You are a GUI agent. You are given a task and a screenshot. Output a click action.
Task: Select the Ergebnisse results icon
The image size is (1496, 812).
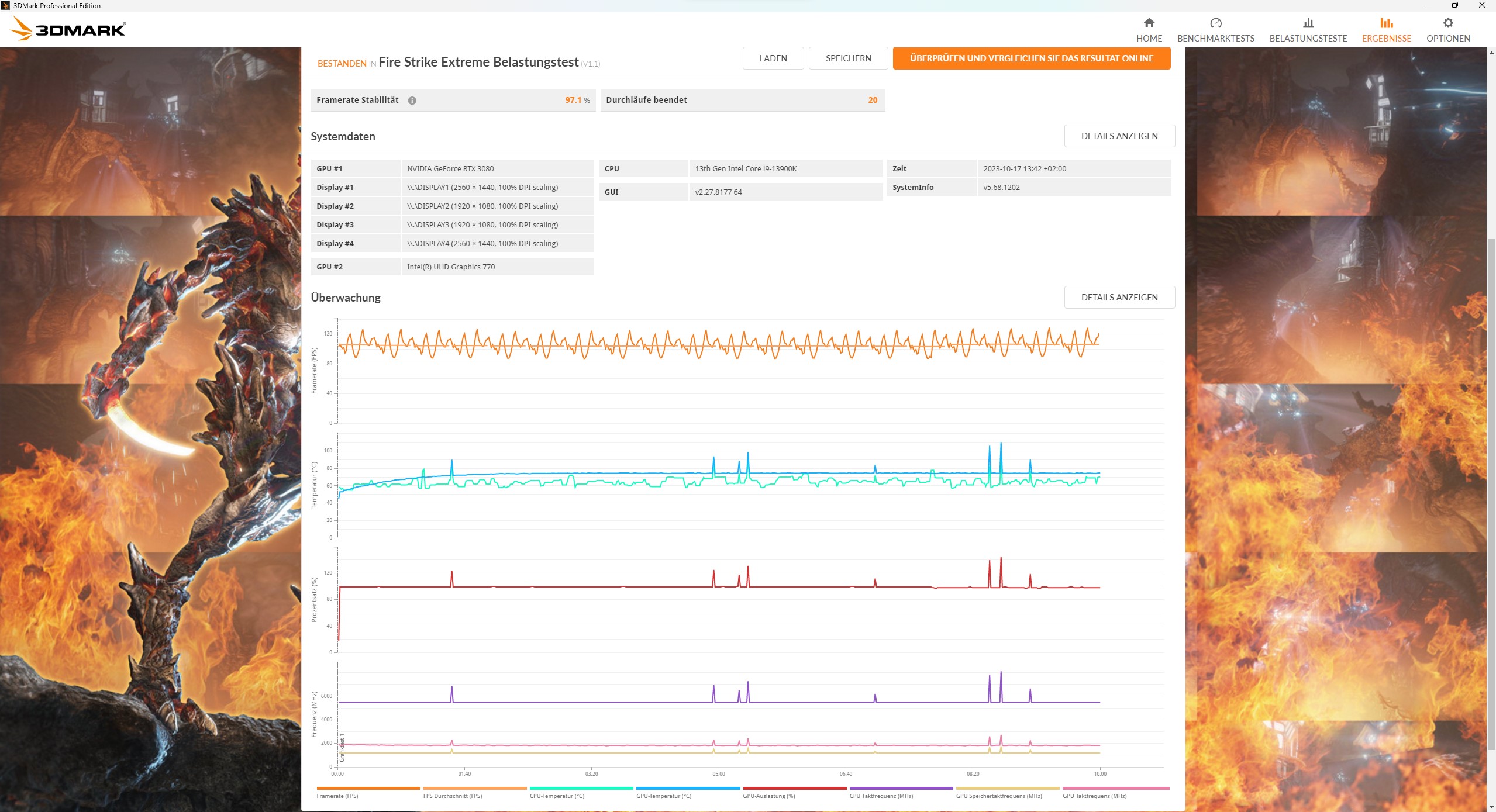click(x=1386, y=23)
